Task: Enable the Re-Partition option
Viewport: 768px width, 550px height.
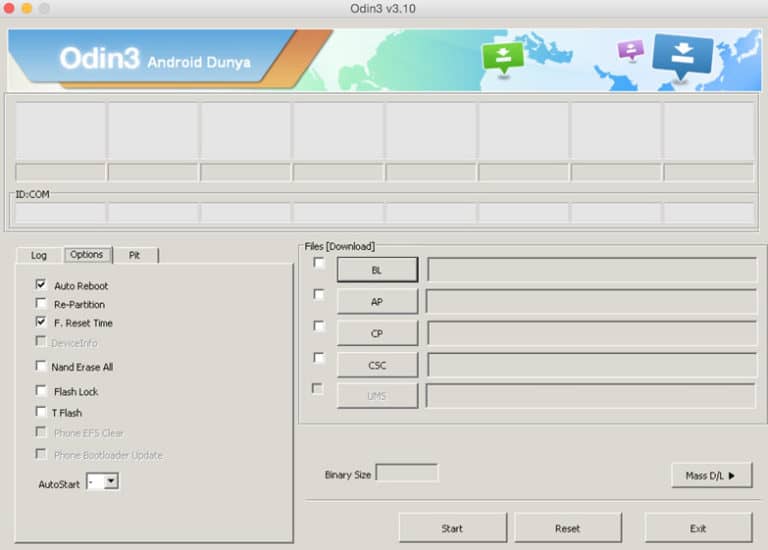Action: click(x=41, y=304)
